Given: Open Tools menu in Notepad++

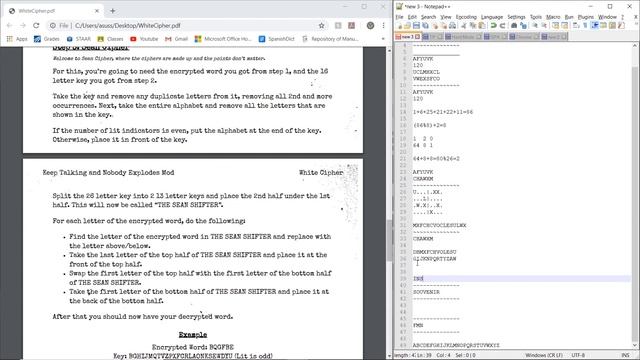Looking at the screenshot, I should (x=536, y=17).
